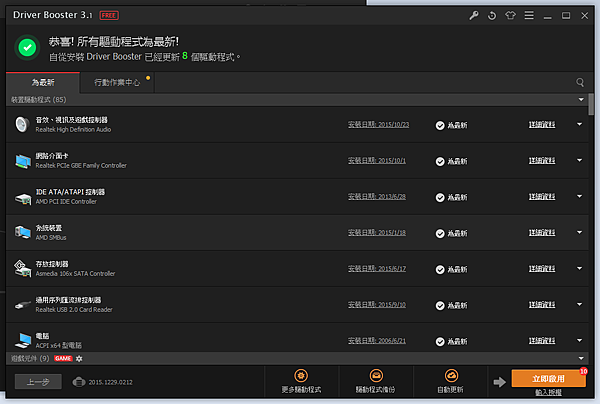
Task: Expand the ACPI x64 row arrow
Action: pyautogui.click(x=579, y=340)
